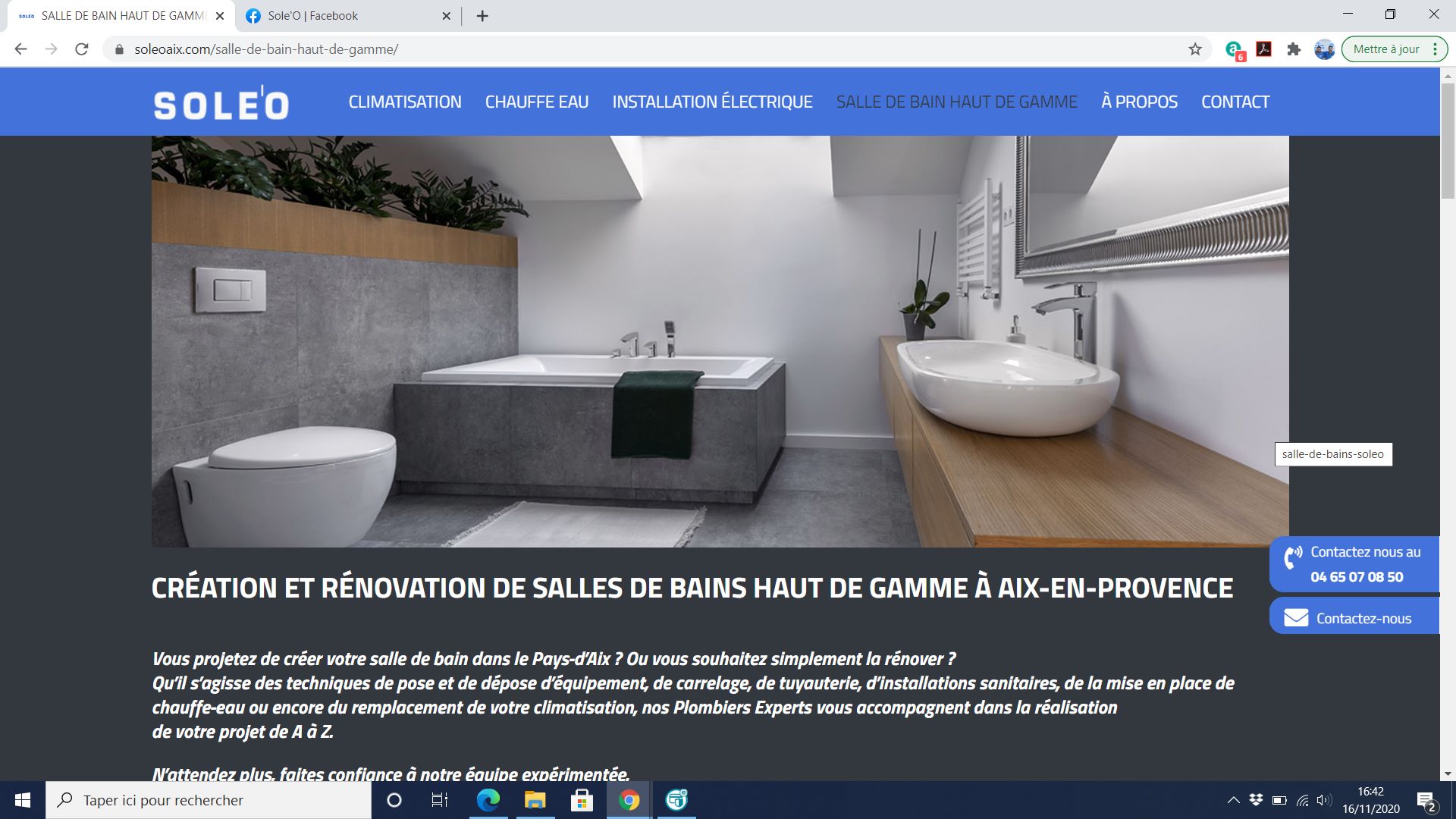The image size is (1456, 819).
Task: Launch Microsoft Edge from the taskbar
Action: coord(488,800)
